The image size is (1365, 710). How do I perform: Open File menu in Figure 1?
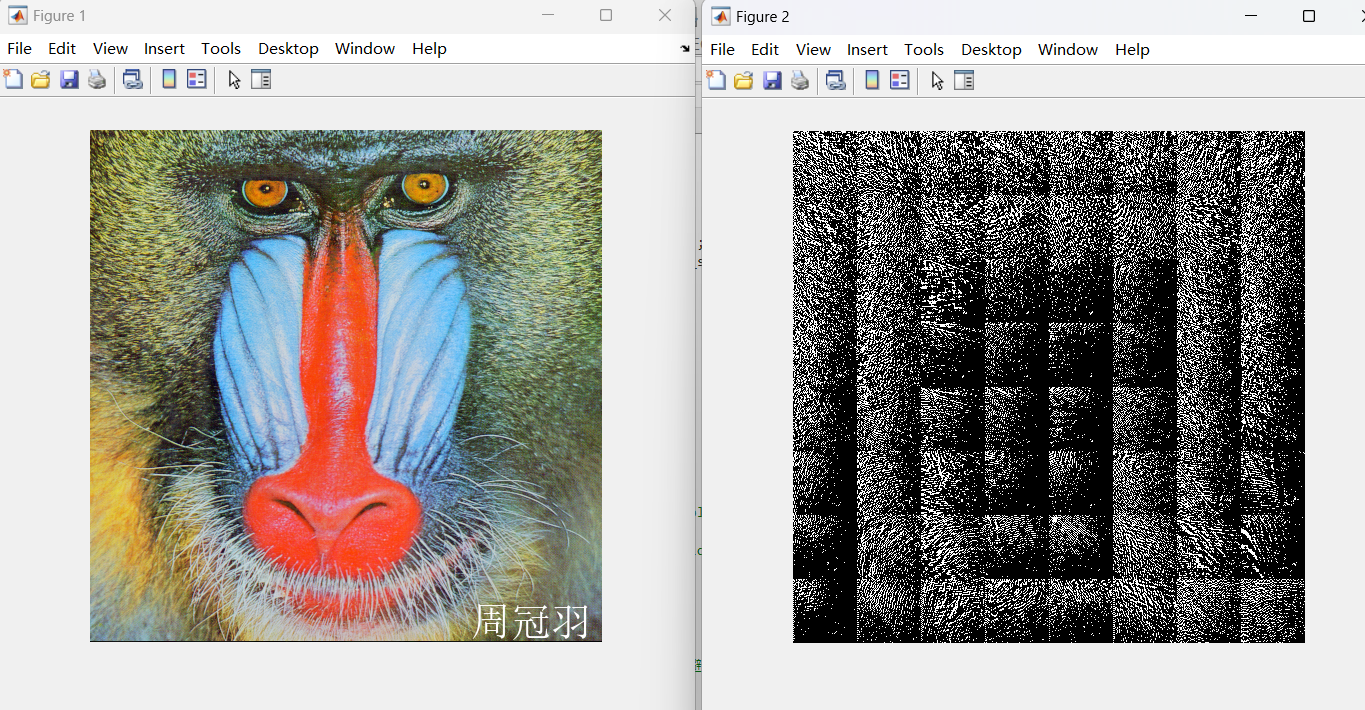point(19,48)
